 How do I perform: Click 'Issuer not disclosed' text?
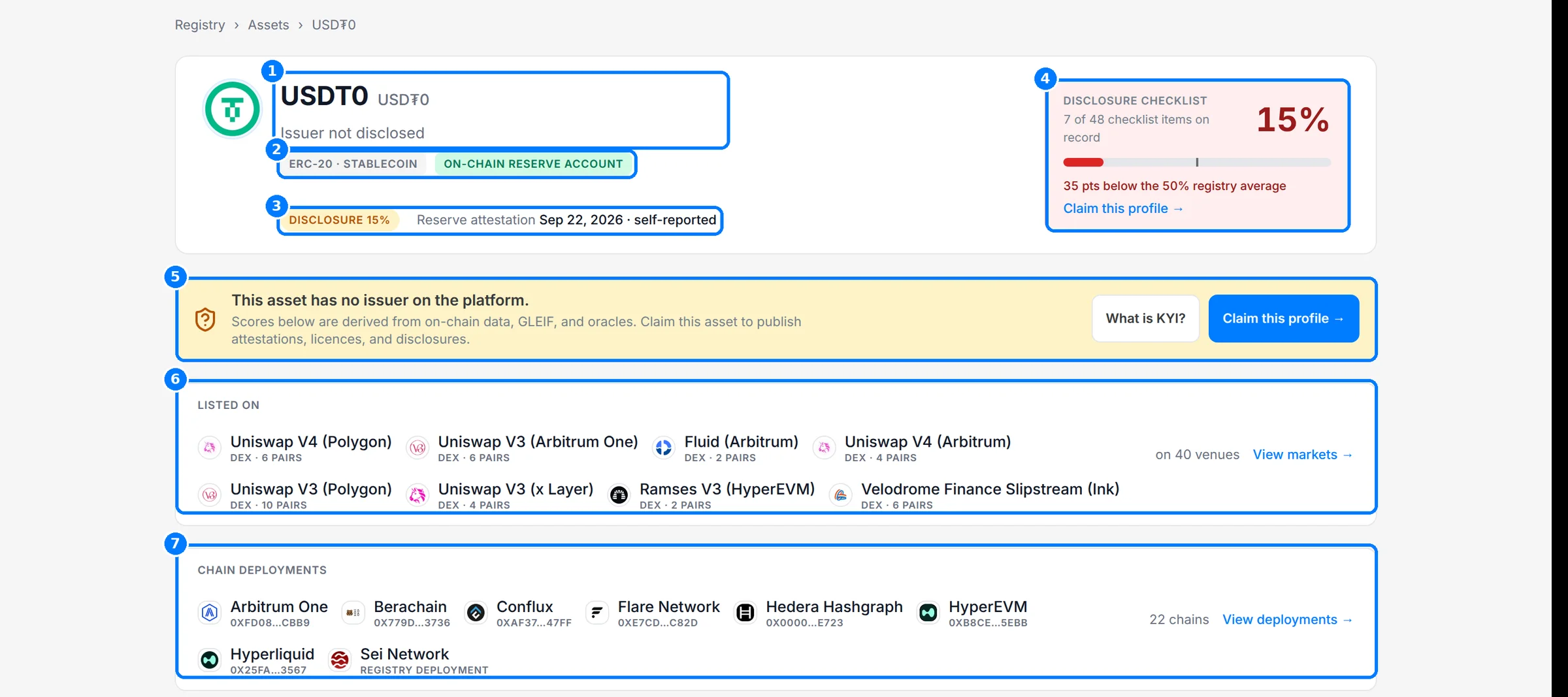[353, 133]
